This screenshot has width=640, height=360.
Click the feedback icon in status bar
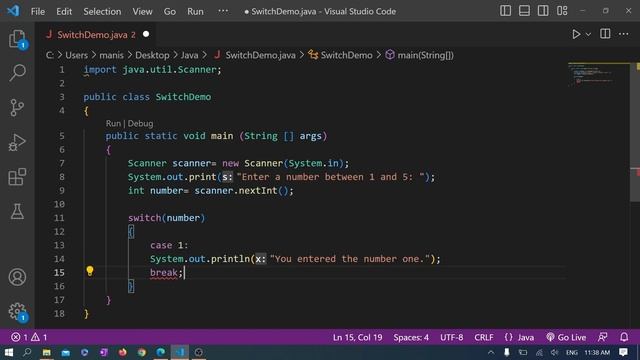(602, 337)
